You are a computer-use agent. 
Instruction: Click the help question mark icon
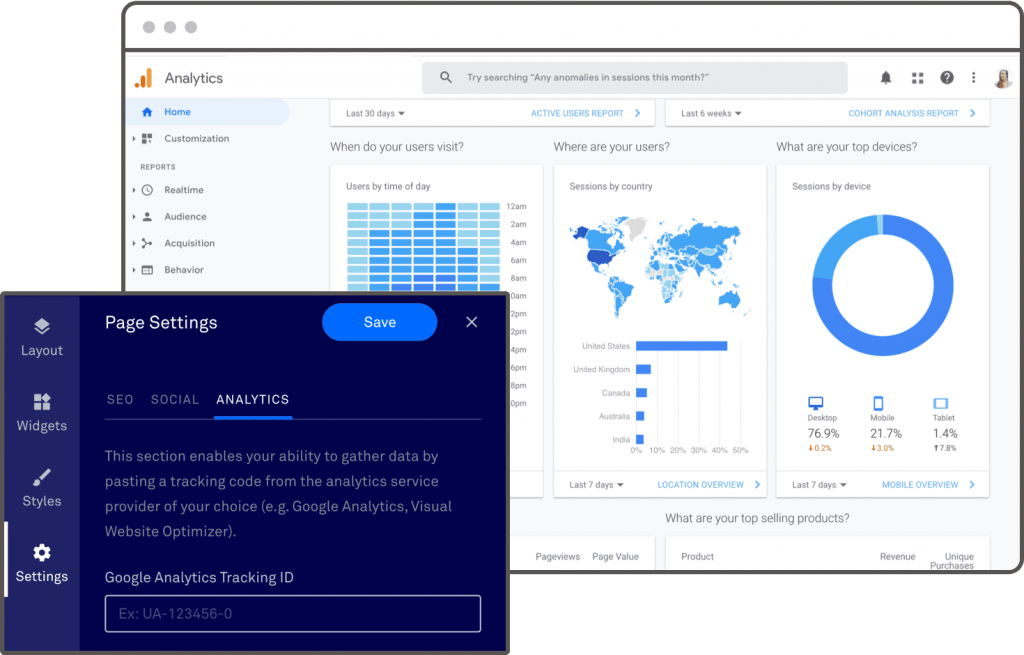pos(946,78)
